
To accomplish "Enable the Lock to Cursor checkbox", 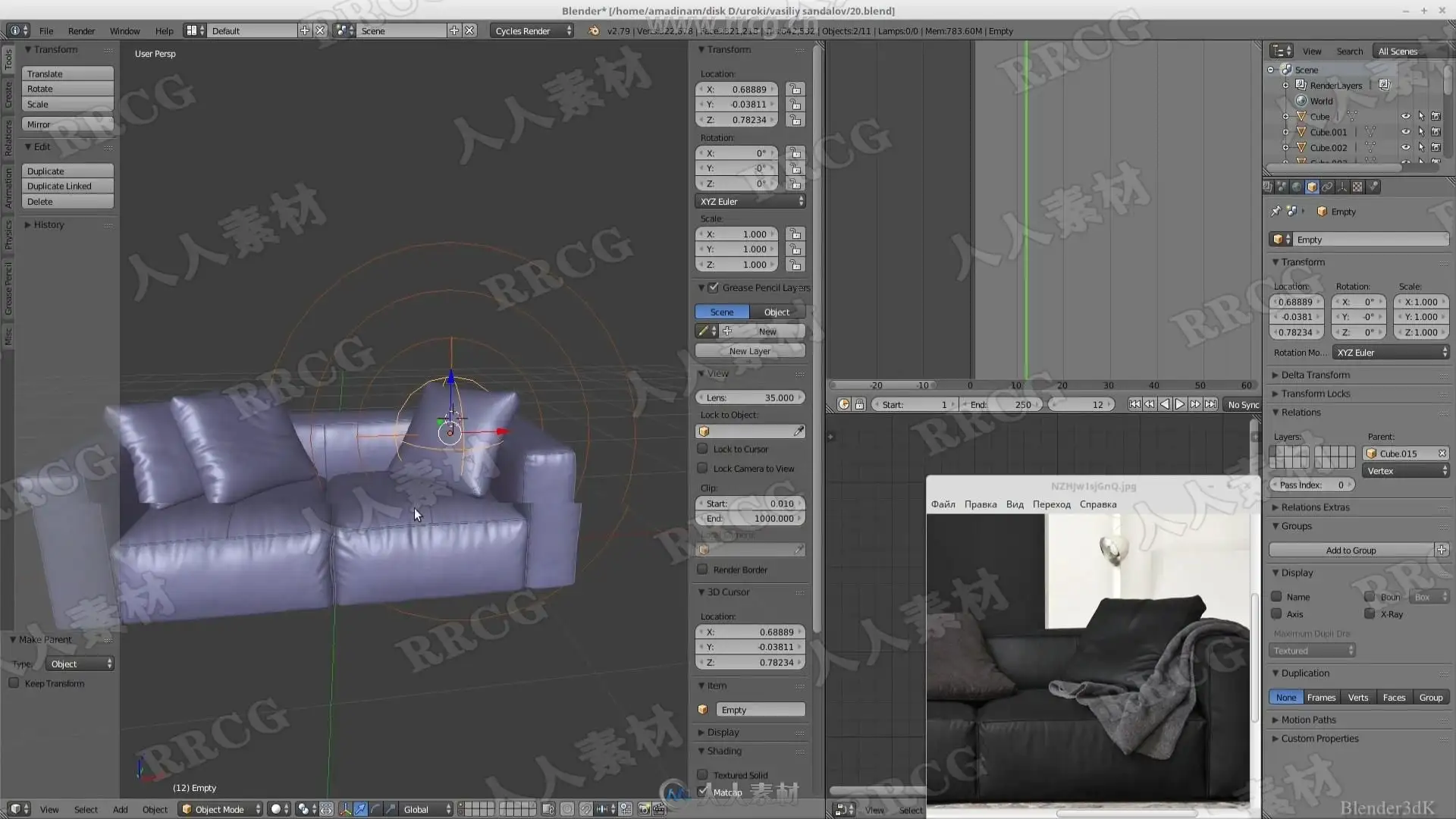I will click(703, 449).
